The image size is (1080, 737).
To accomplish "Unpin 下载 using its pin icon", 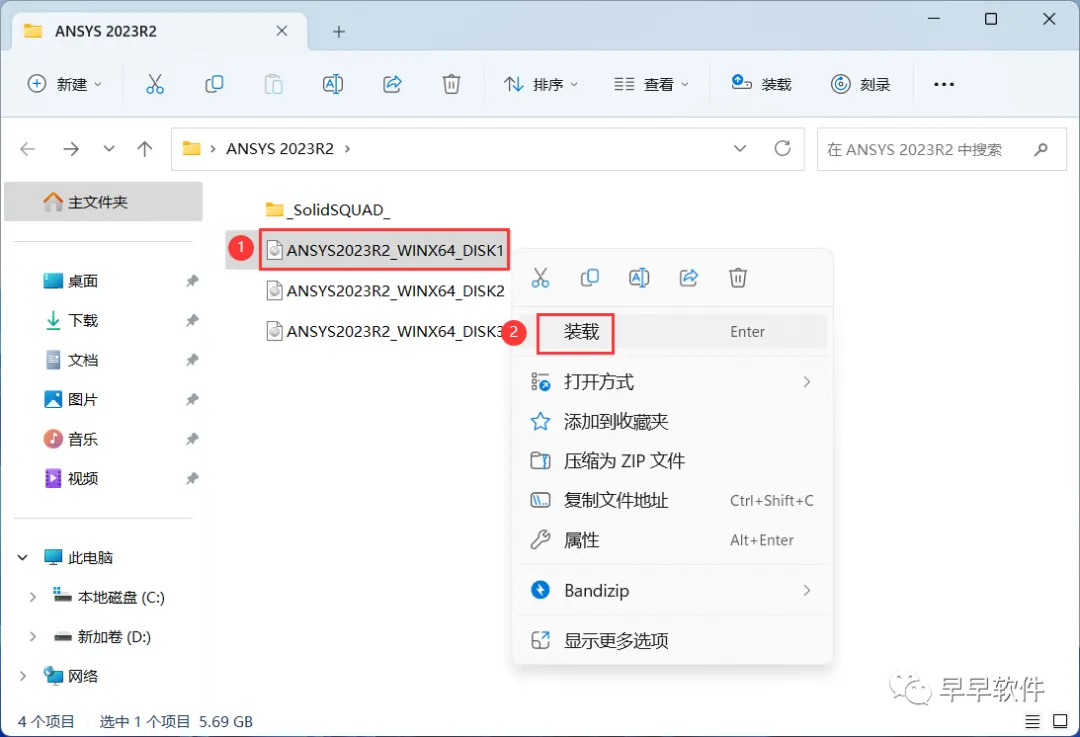I will pyautogui.click(x=192, y=320).
